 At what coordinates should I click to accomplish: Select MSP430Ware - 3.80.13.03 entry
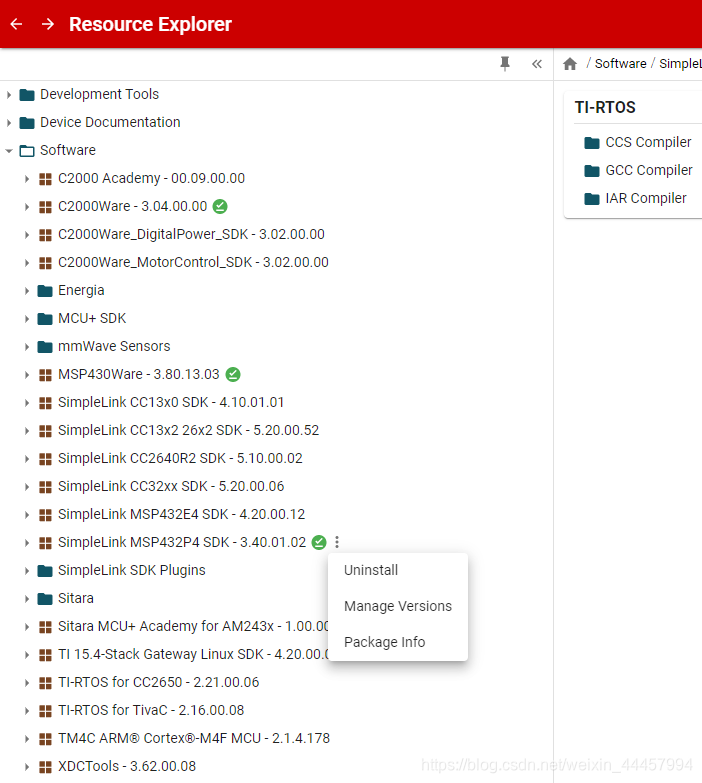click(x=139, y=374)
